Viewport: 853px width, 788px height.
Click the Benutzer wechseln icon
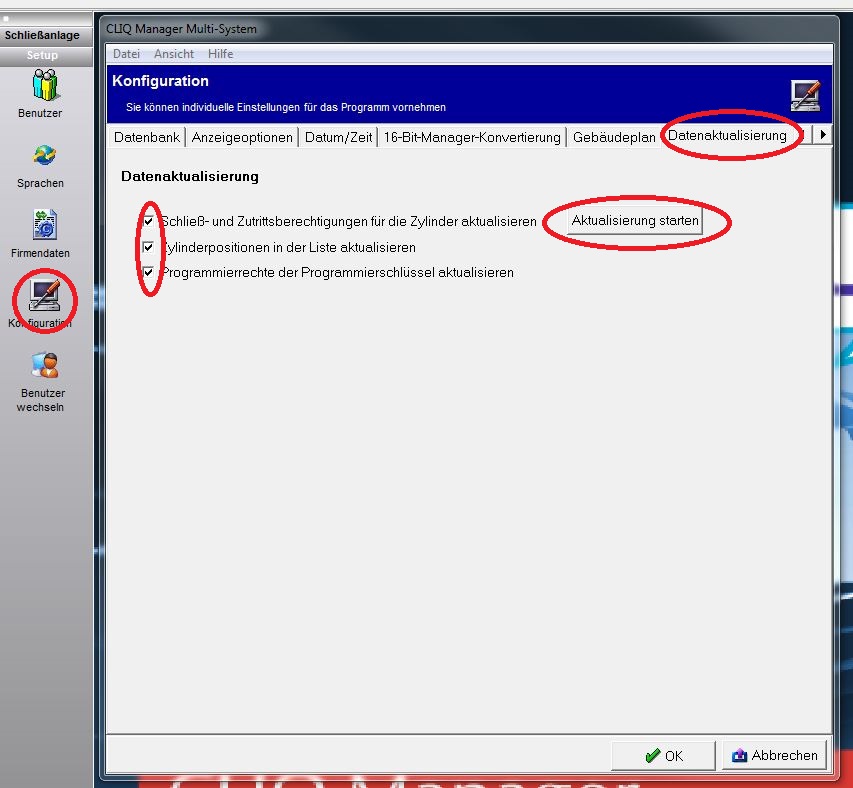coord(45,365)
